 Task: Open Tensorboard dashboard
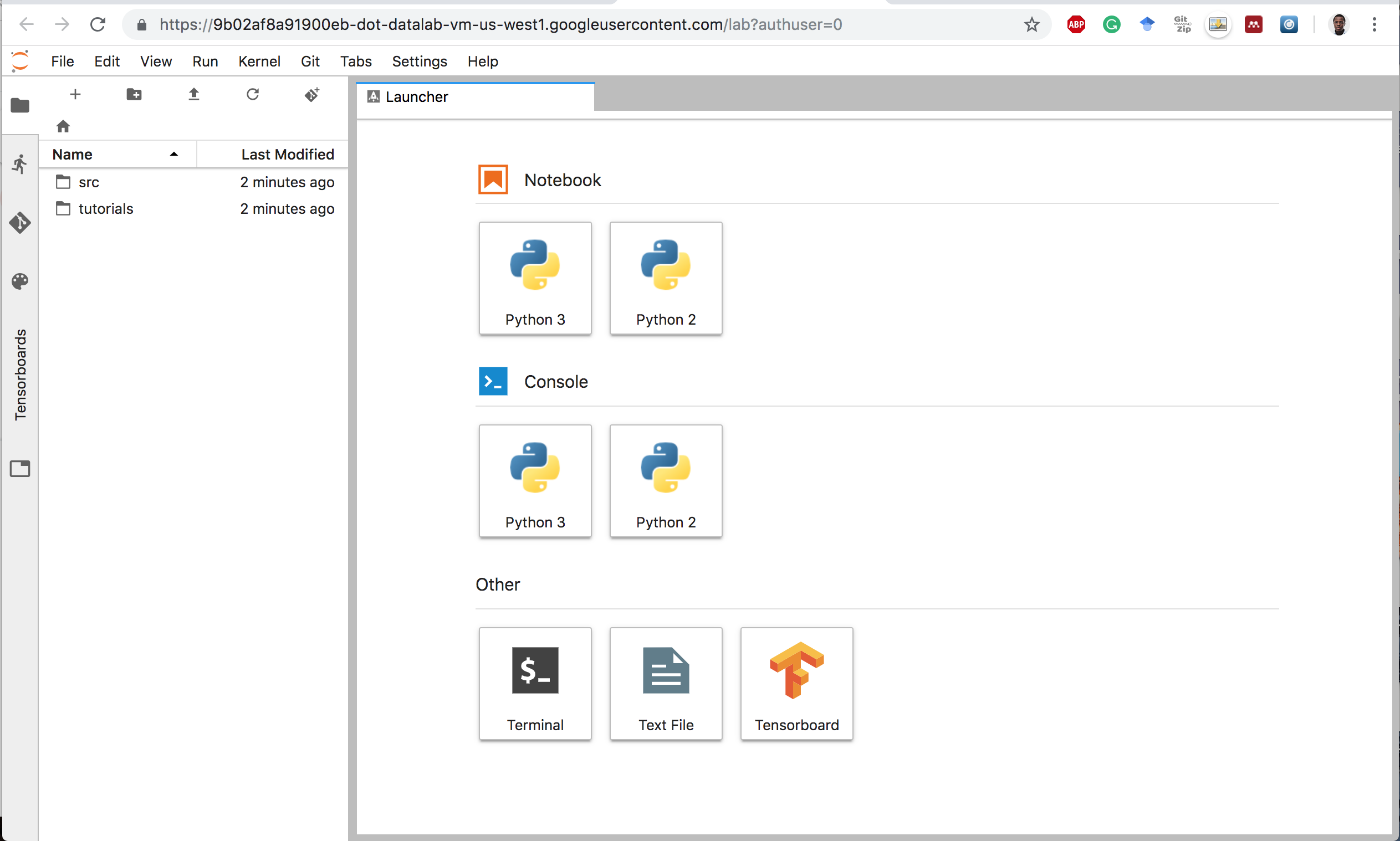797,683
